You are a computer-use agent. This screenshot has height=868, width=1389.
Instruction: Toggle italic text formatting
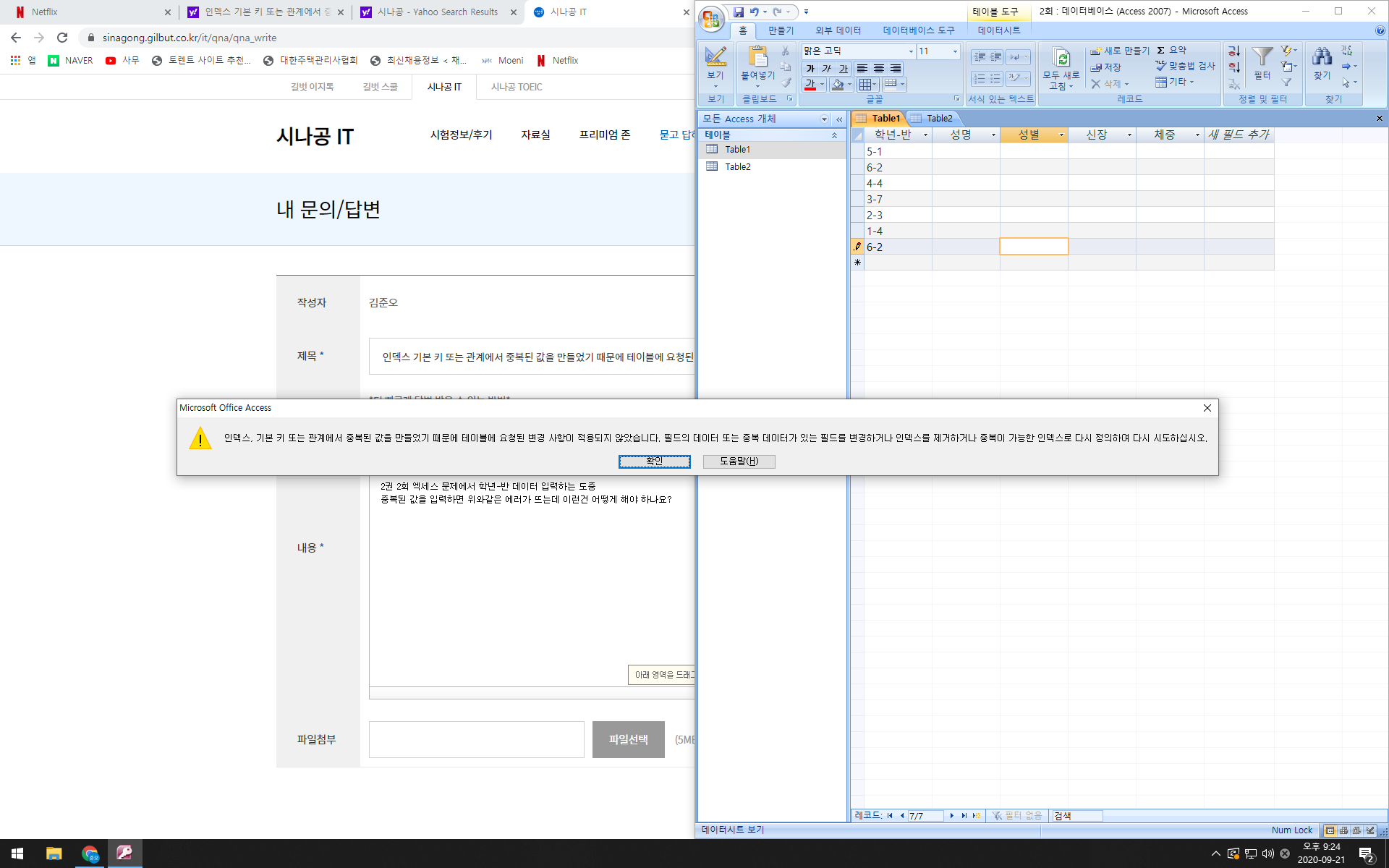(x=827, y=69)
